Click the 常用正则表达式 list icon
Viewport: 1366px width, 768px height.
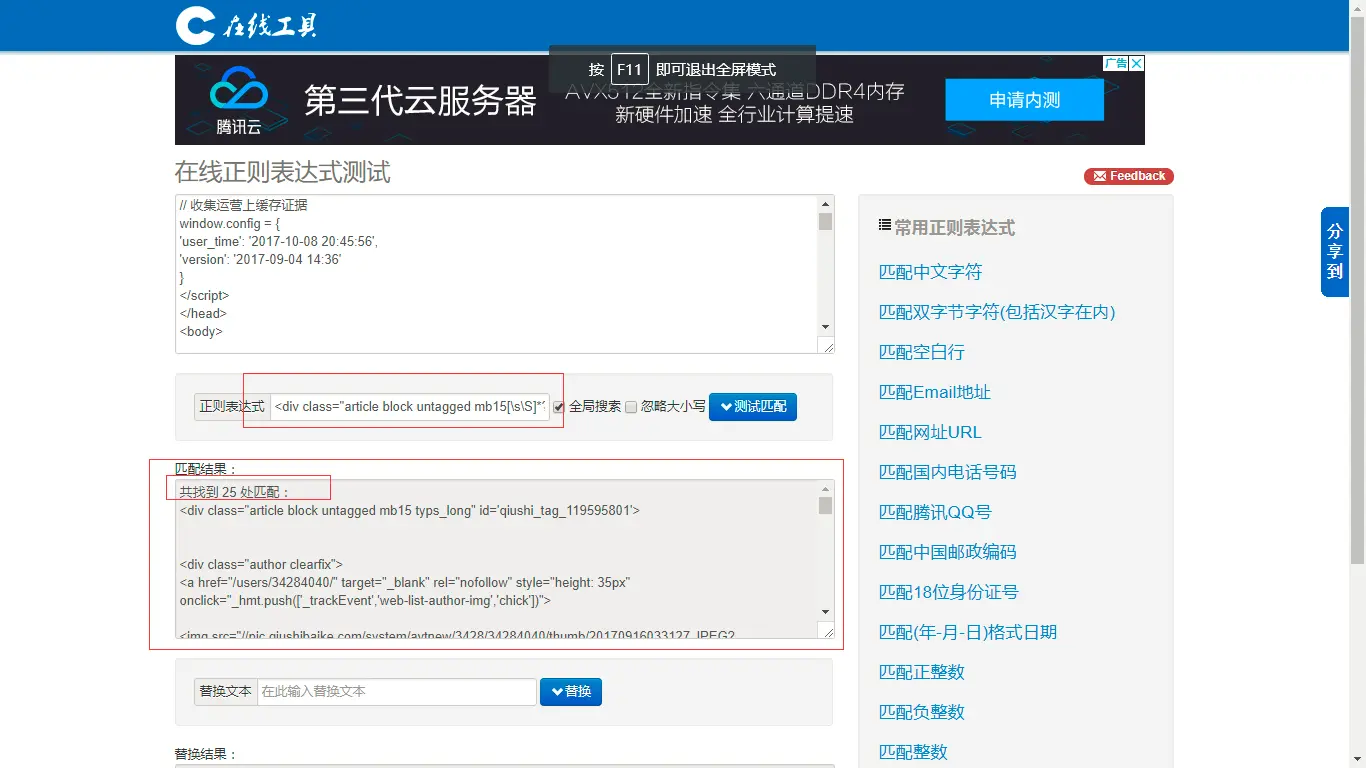pos(884,226)
